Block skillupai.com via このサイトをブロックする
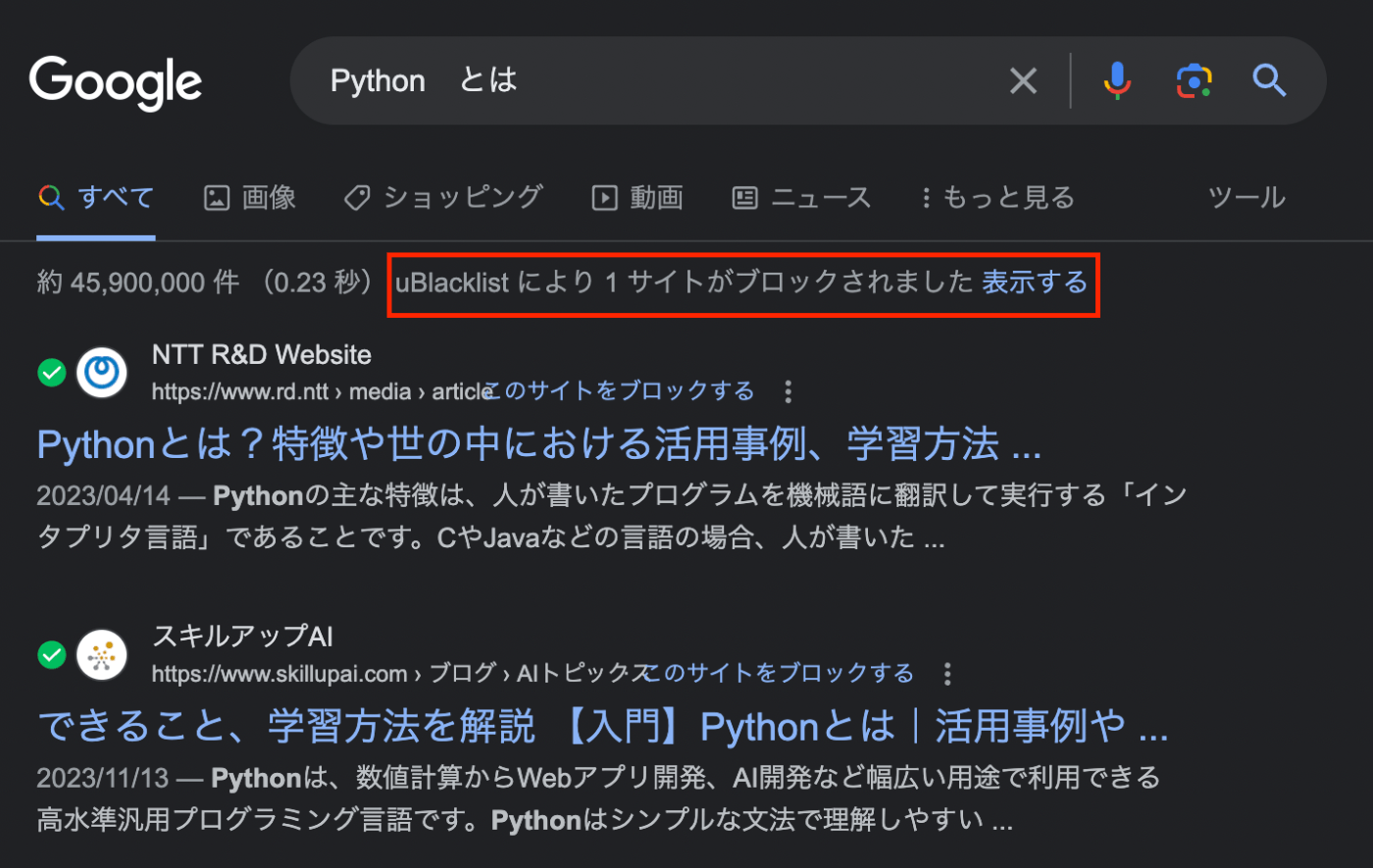This screenshot has width=1373, height=868. click(780, 674)
